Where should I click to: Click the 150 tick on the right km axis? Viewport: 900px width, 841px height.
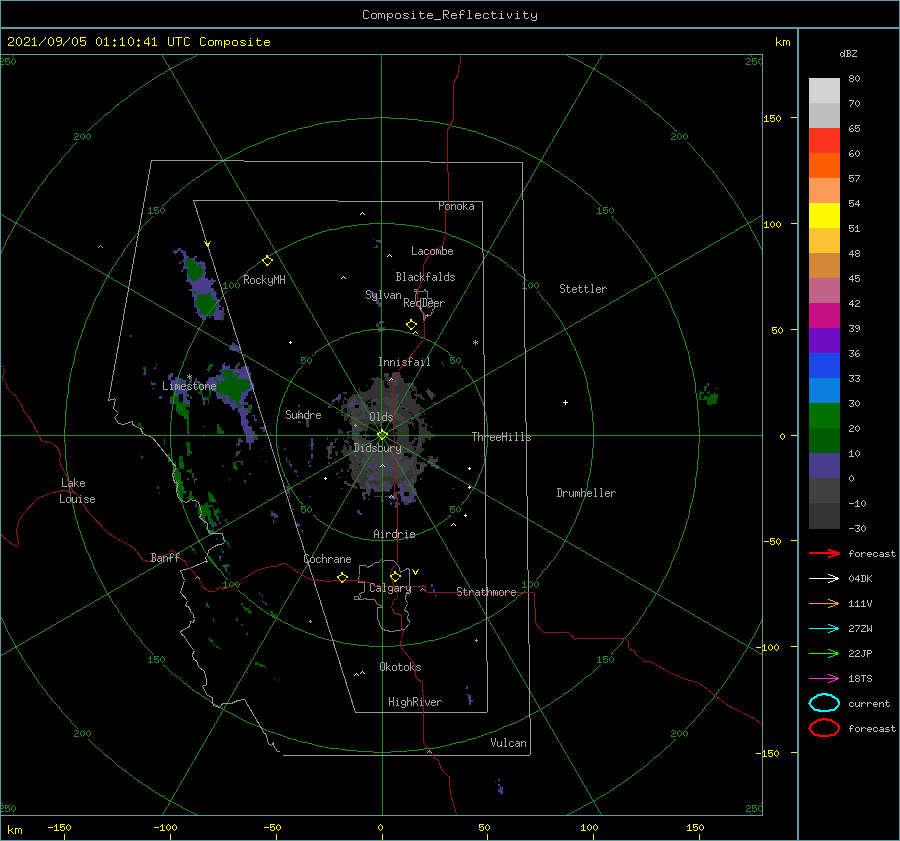[773, 118]
